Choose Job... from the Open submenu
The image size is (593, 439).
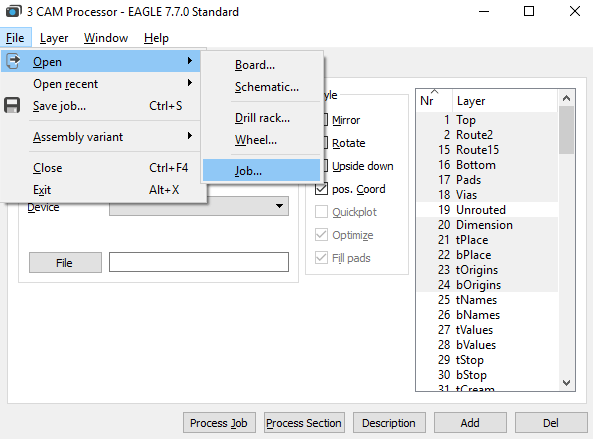pyautogui.click(x=261, y=171)
